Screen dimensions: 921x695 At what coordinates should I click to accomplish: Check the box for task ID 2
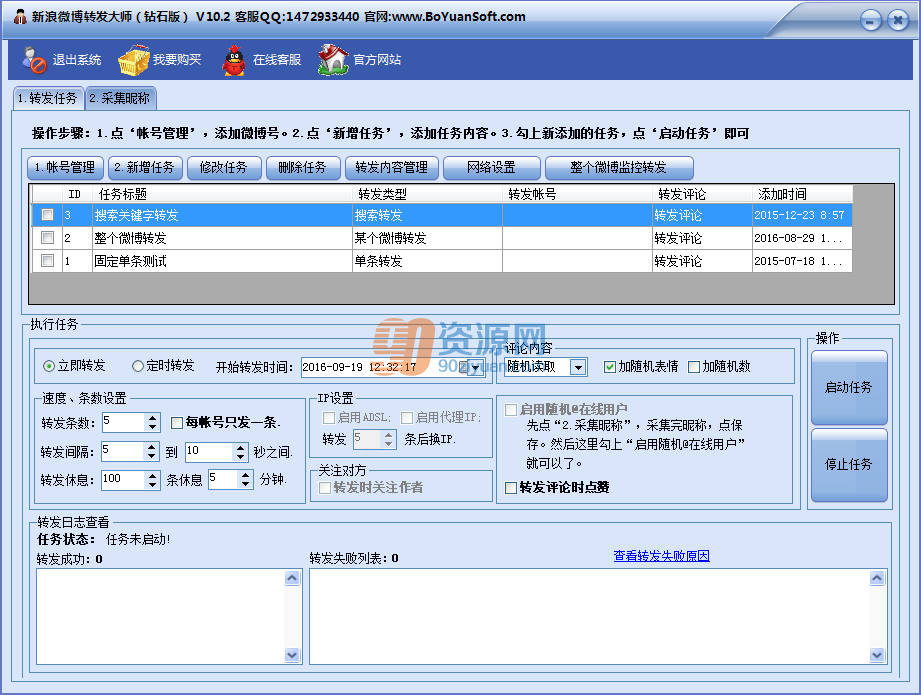[48, 238]
